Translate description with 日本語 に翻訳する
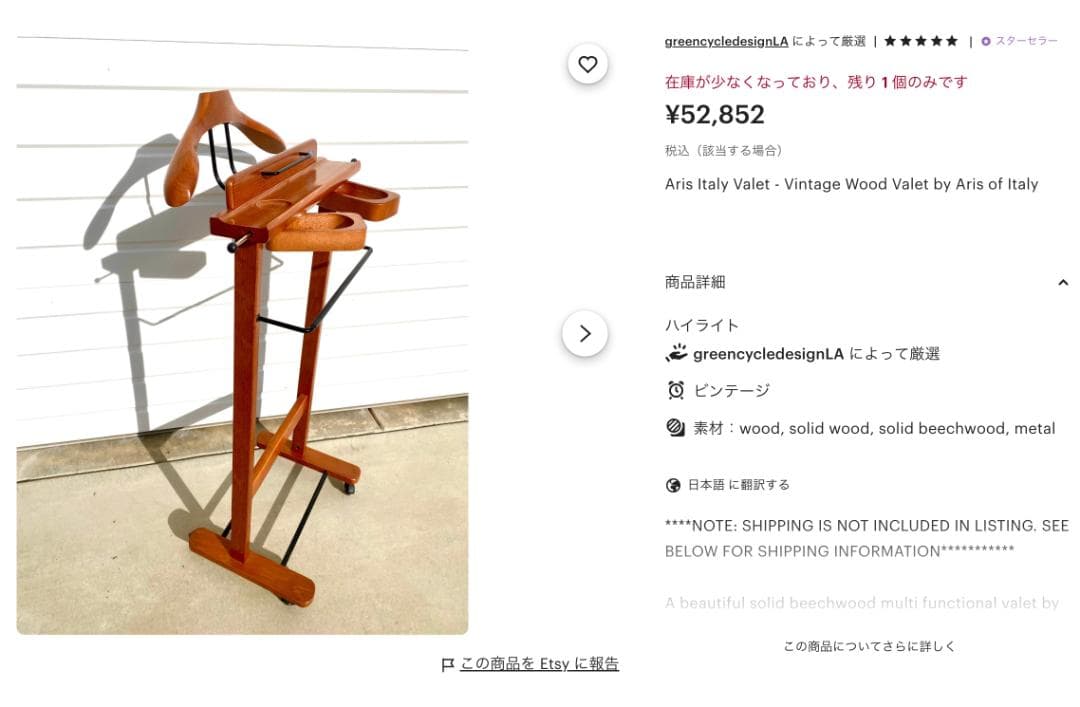This screenshot has width=1080, height=707. pos(738,485)
